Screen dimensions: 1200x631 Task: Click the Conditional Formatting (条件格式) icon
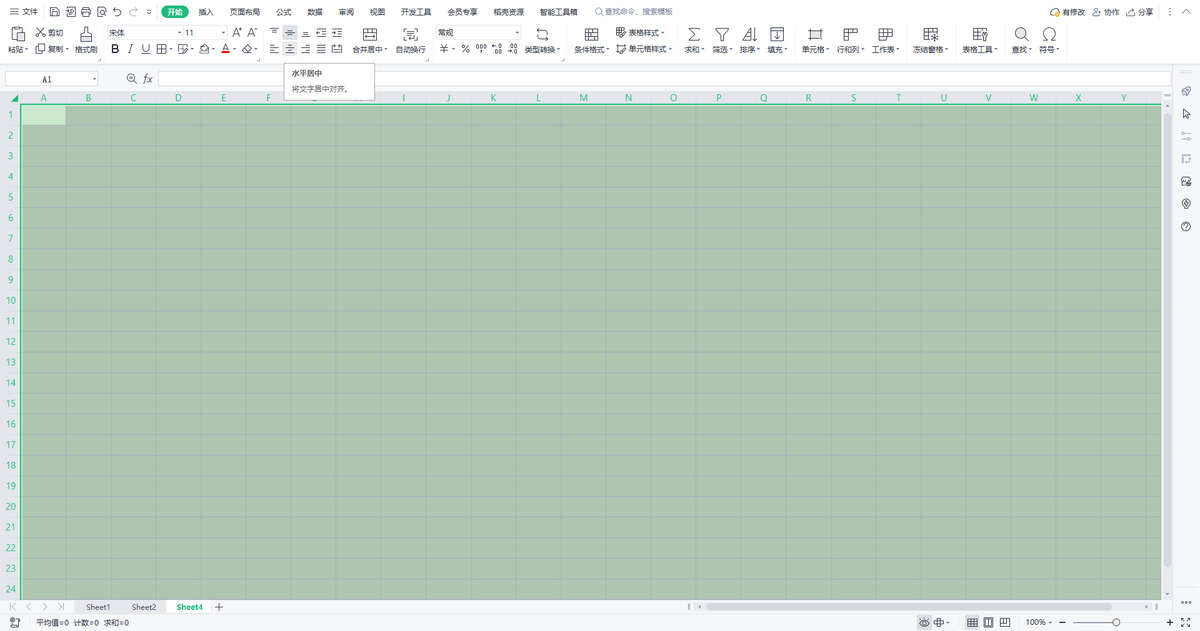(591, 34)
